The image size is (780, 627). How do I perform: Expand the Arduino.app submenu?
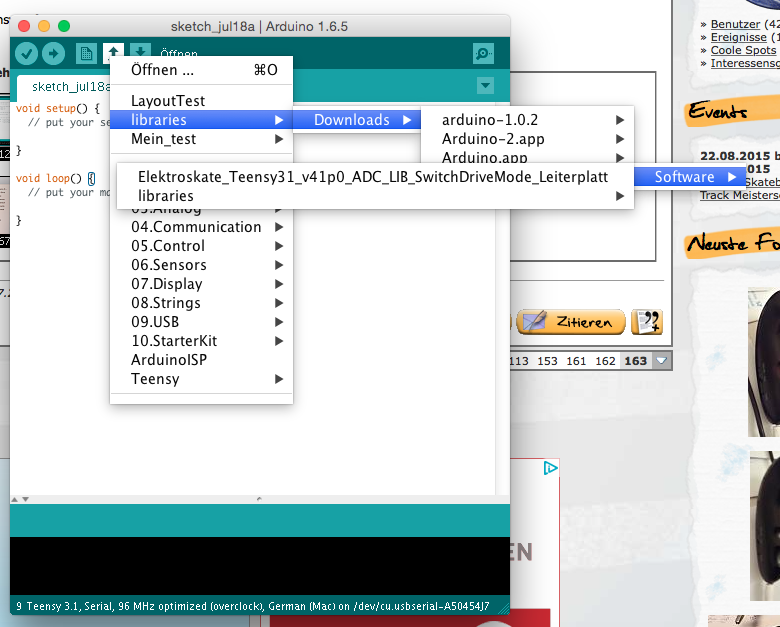[527, 157]
